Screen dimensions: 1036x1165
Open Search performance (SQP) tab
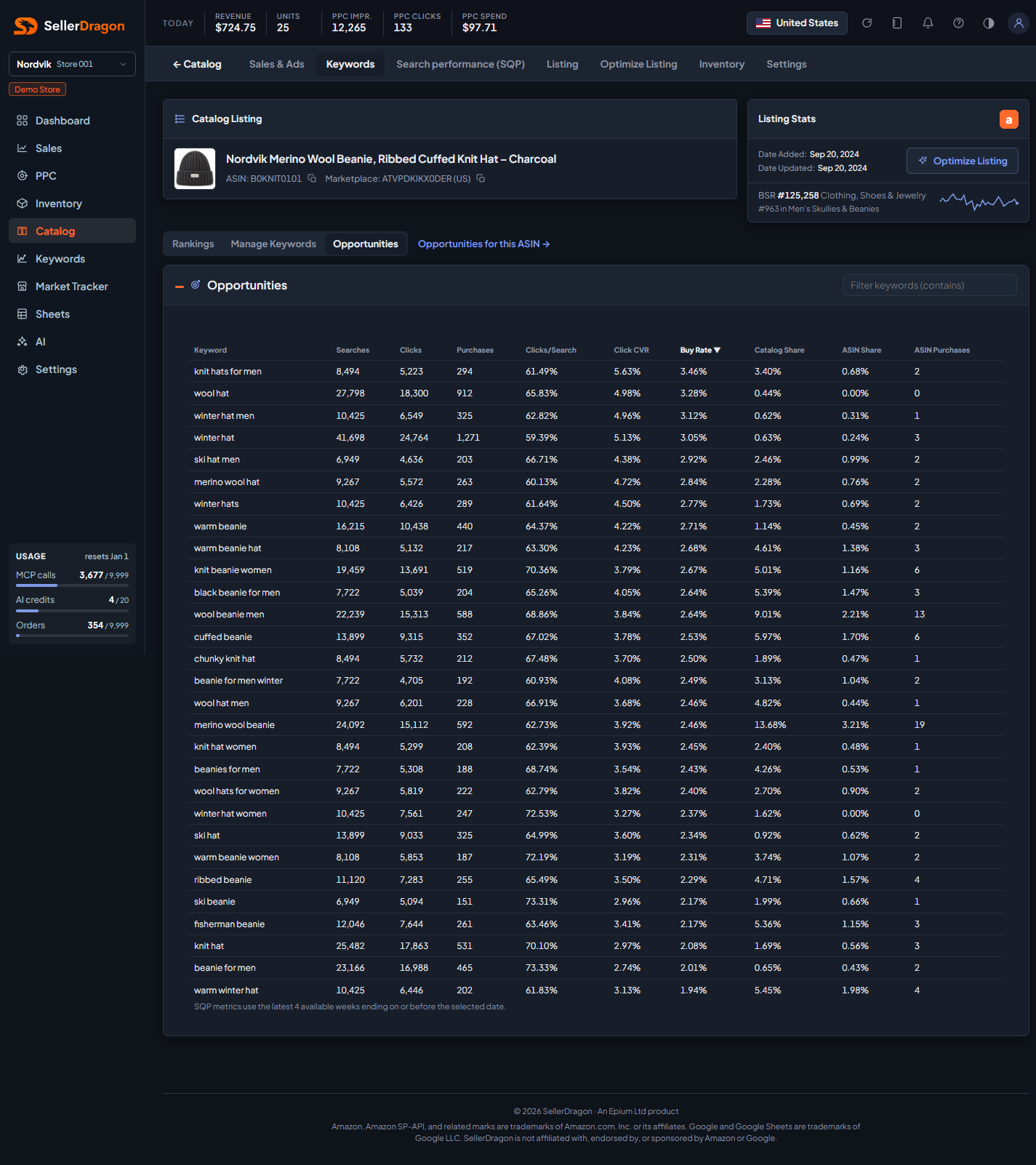(x=461, y=64)
